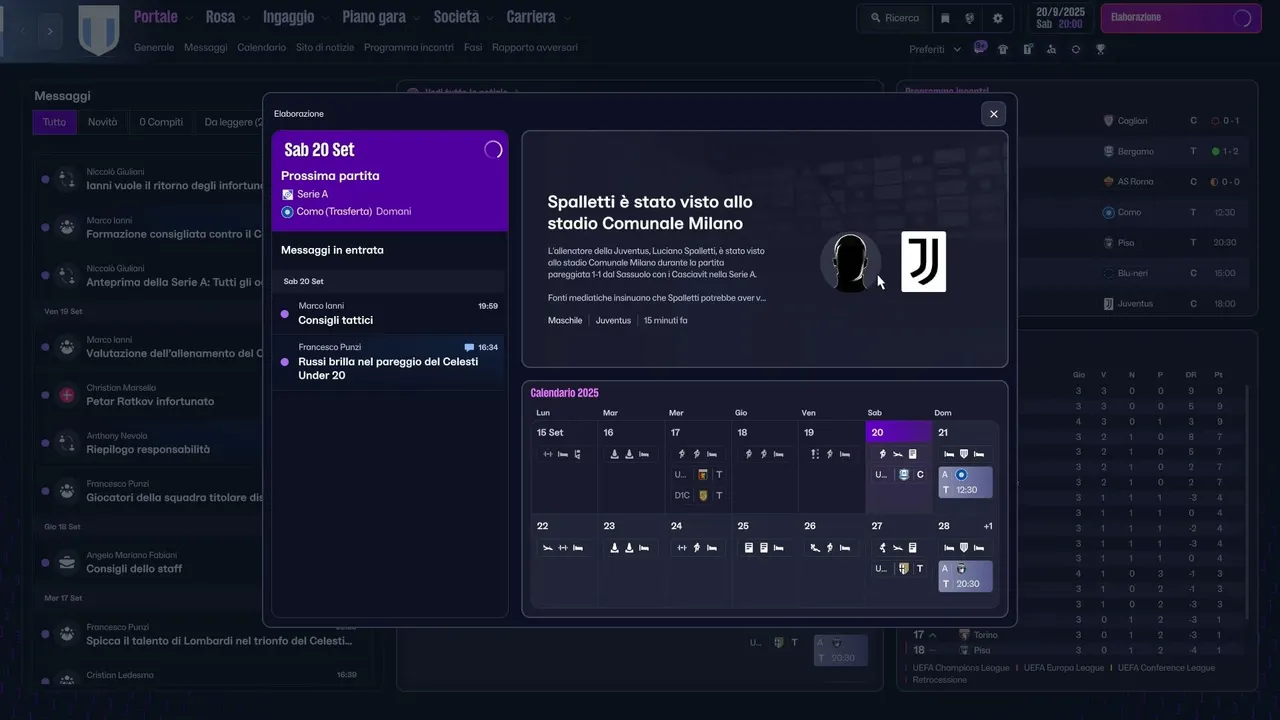Open the youth fixture on Saturday 27
Image resolution: width=1280 pixels, height=720 pixels.
[x=898, y=568]
